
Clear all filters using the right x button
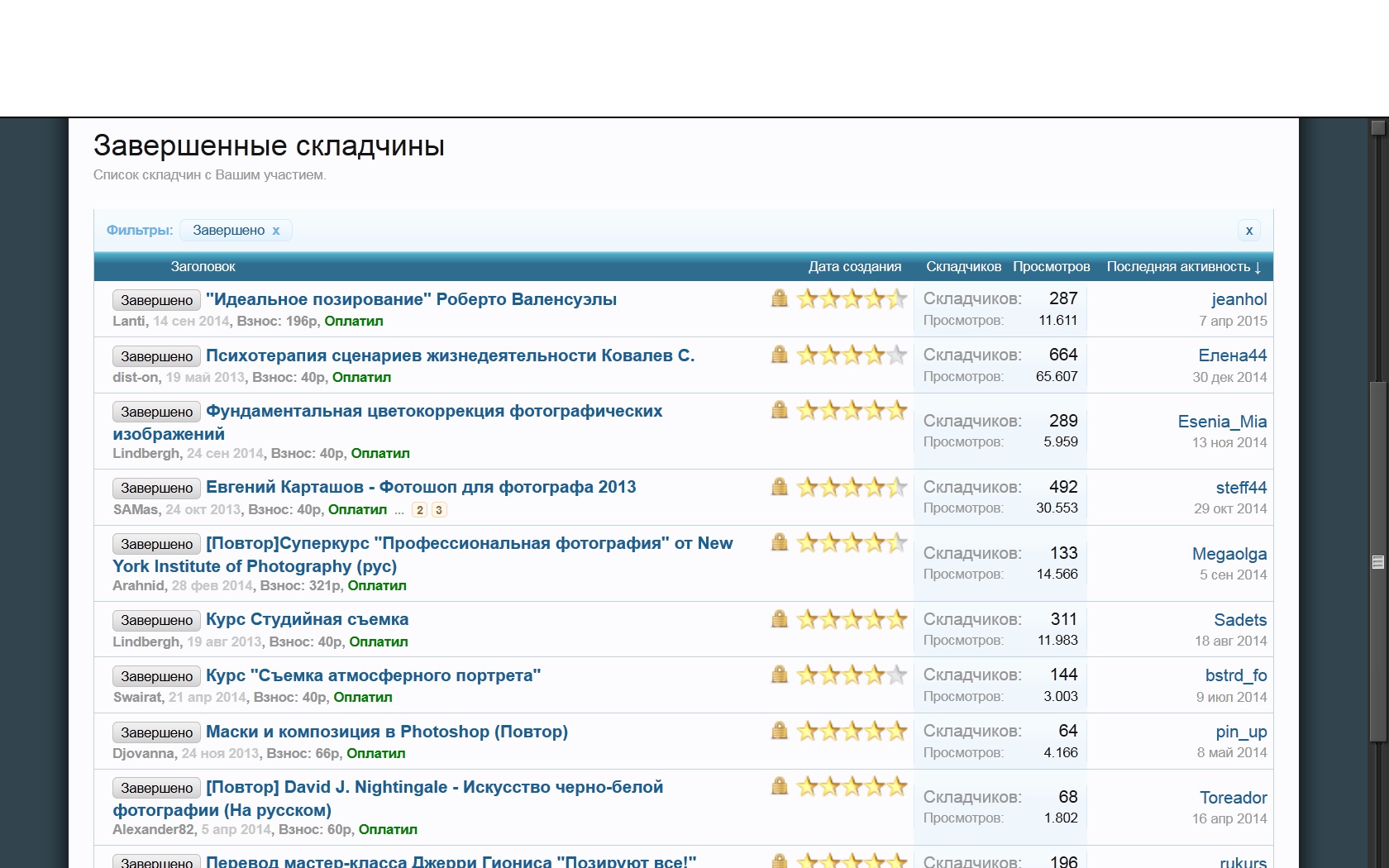[x=1248, y=231]
